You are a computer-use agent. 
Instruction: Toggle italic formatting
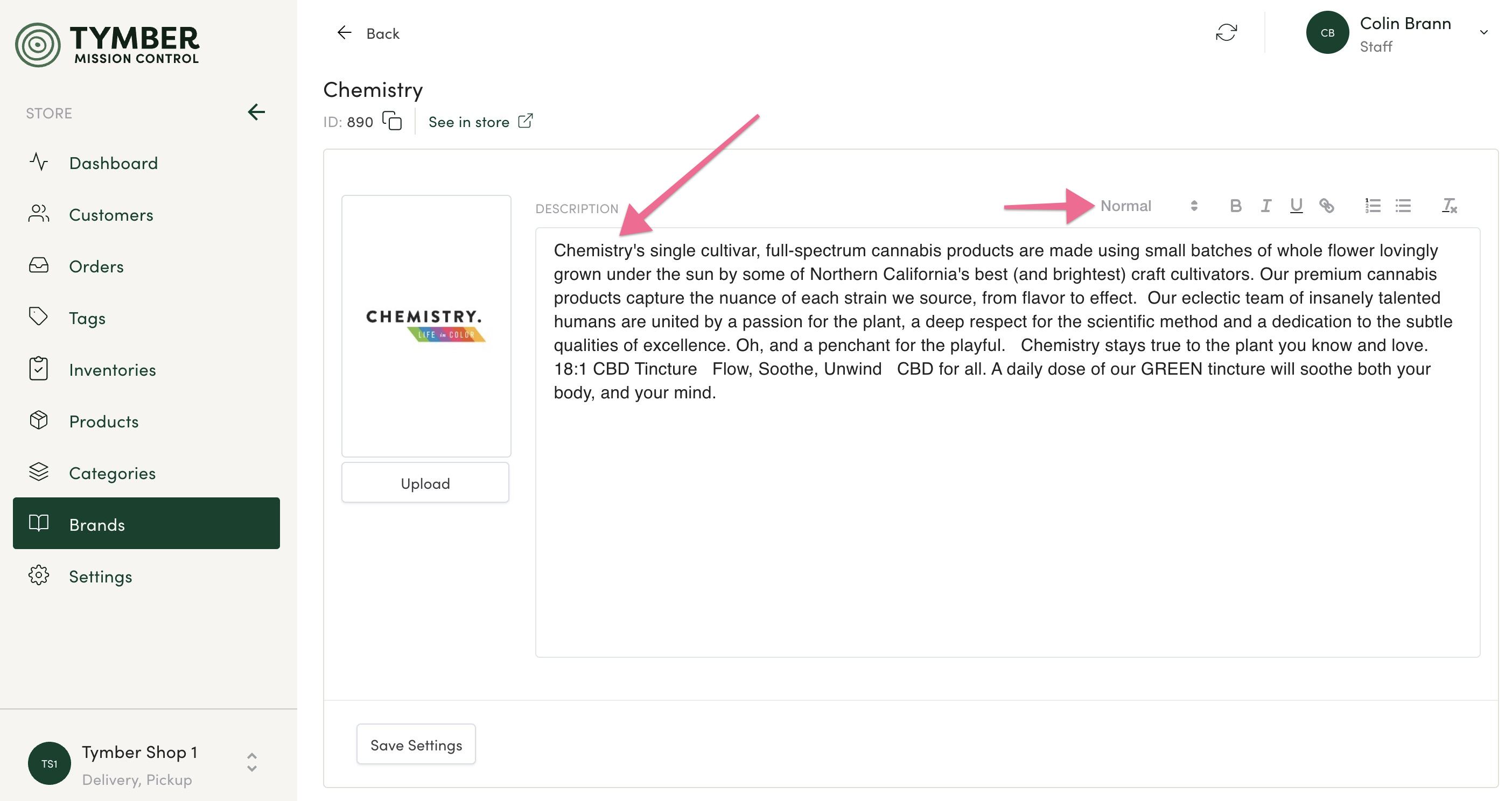pos(1265,206)
